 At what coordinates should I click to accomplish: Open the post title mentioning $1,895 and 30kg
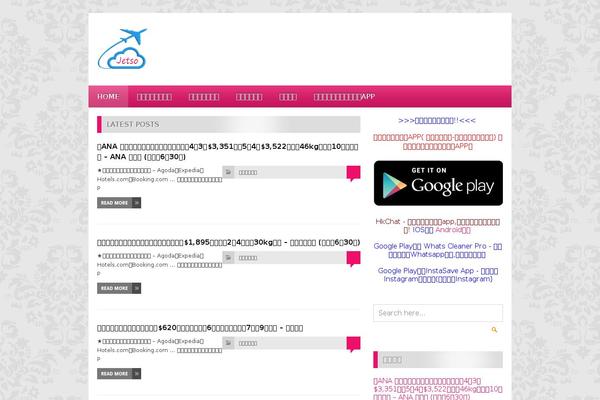228,242
